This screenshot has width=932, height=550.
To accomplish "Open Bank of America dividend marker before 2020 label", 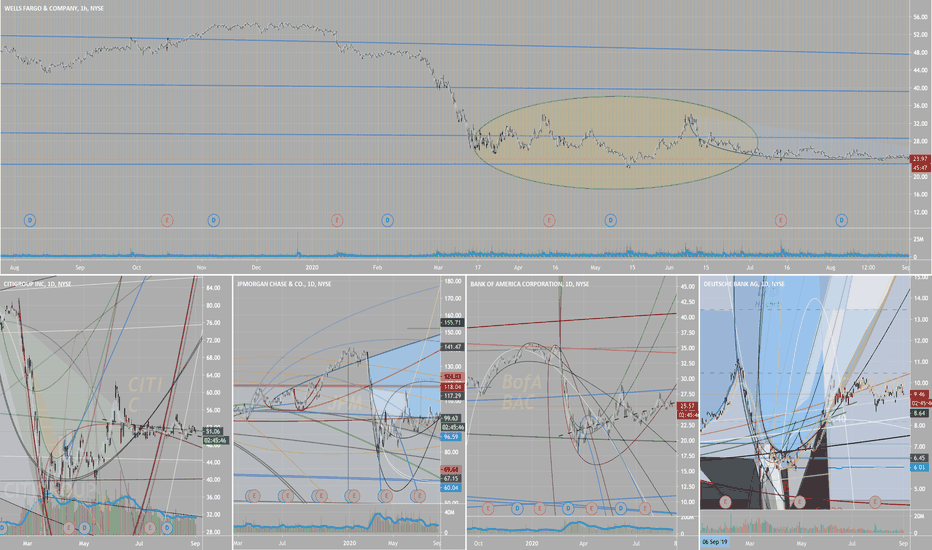I will (x=517, y=508).
